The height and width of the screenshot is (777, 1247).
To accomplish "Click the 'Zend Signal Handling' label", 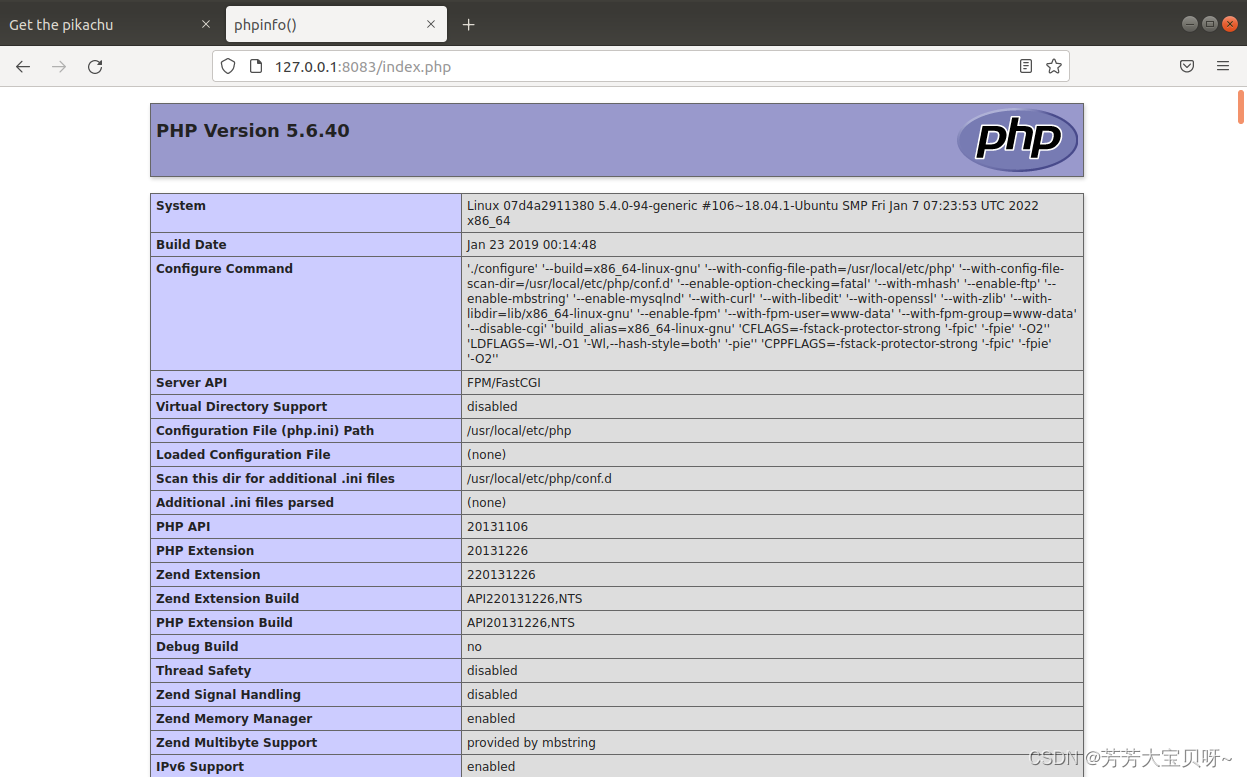I will (228, 695).
